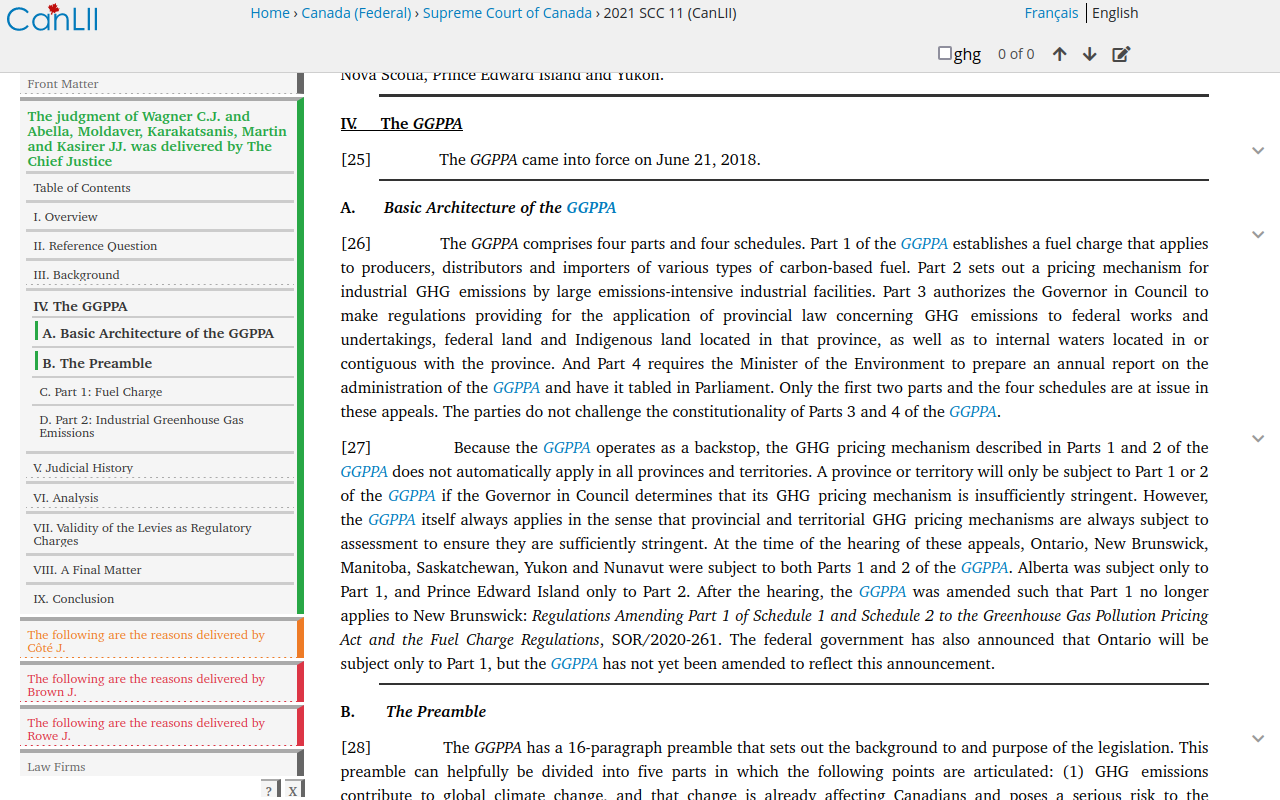This screenshot has width=1280, height=800.
Task: Open Canada (Federal) breadcrumb link
Action: point(356,13)
